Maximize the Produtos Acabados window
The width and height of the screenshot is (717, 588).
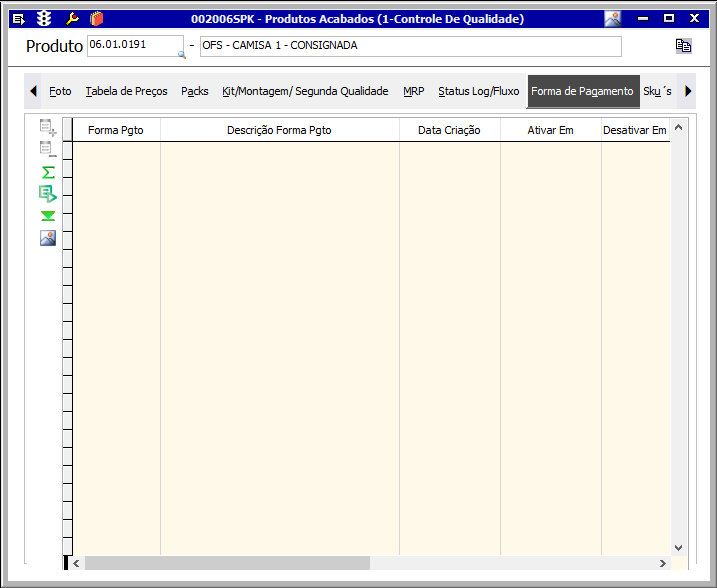669,19
